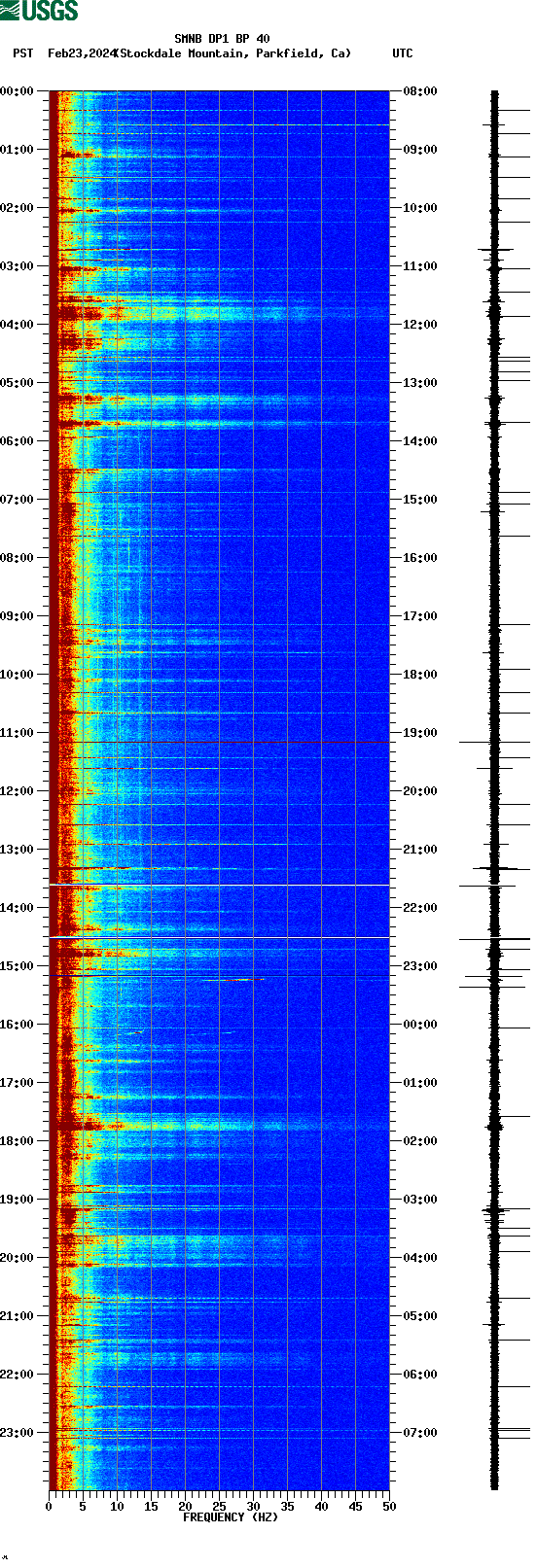Click the UTC timezone label

click(x=403, y=53)
